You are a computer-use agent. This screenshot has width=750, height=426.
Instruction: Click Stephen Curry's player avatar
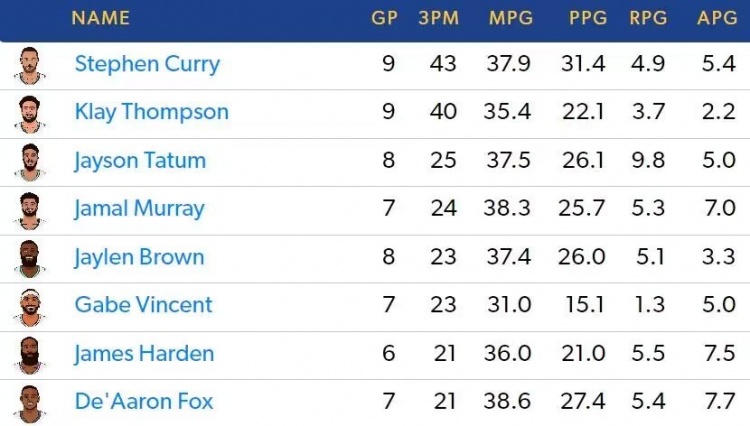(30, 65)
